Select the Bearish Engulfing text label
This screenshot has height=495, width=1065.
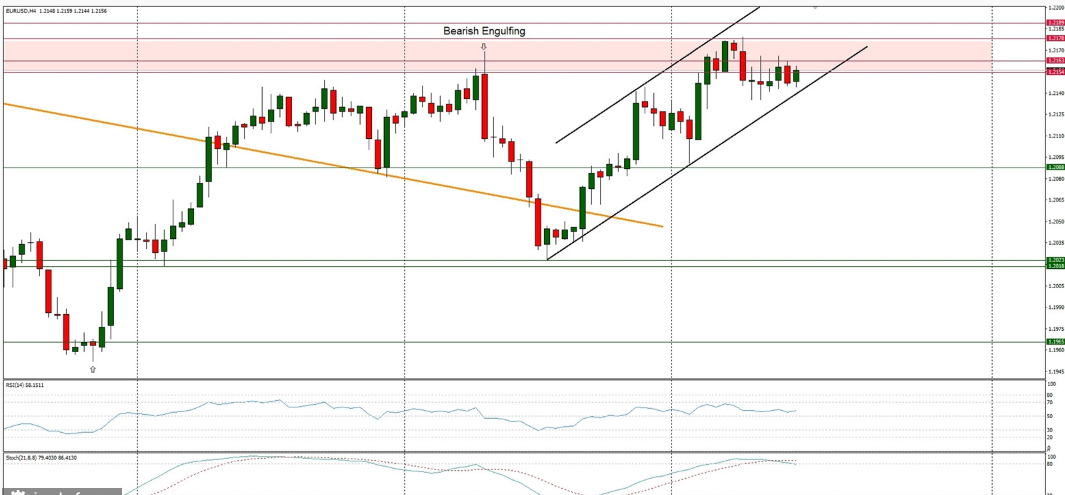484,31
